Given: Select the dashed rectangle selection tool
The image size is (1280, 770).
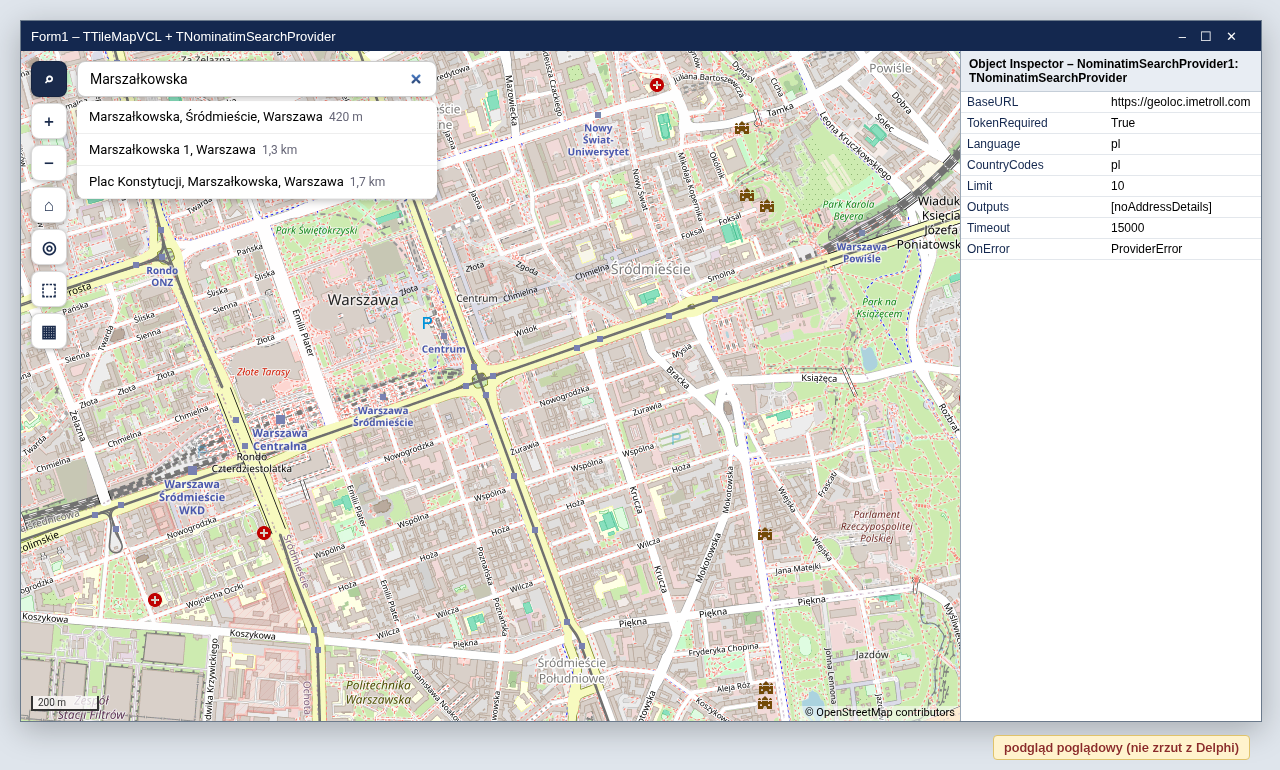Looking at the screenshot, I should click(49, 289).
